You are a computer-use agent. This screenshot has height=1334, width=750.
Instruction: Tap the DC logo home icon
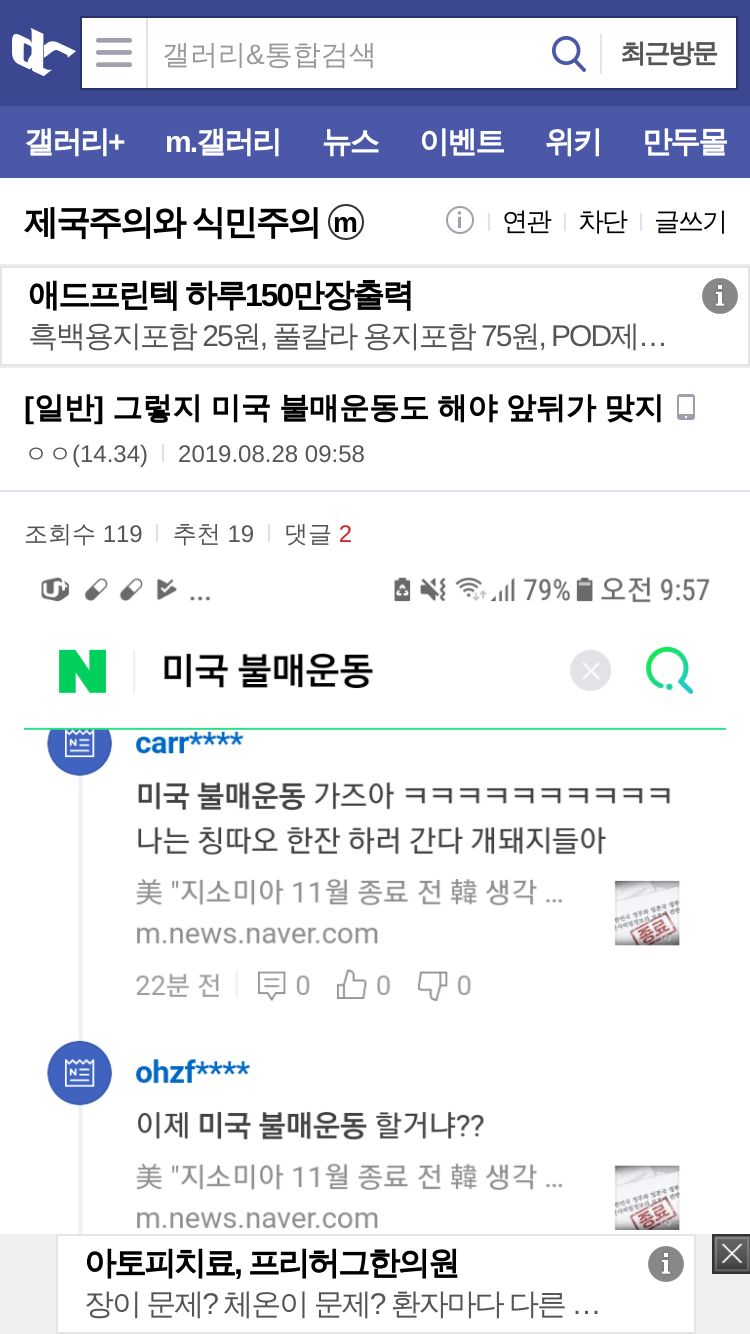click(x=42, y=52)
